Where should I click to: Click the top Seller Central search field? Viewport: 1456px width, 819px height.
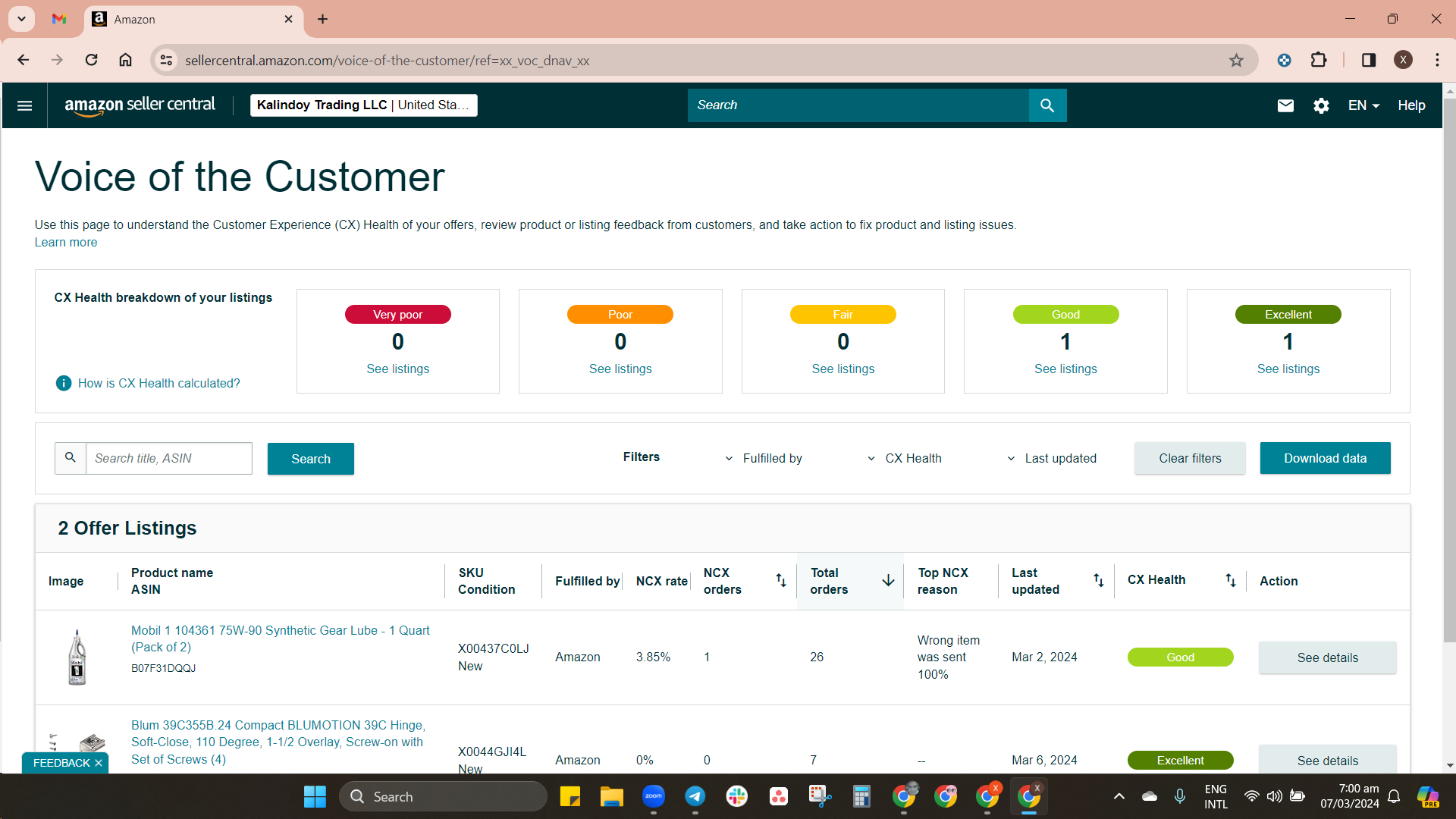point(858,105)
